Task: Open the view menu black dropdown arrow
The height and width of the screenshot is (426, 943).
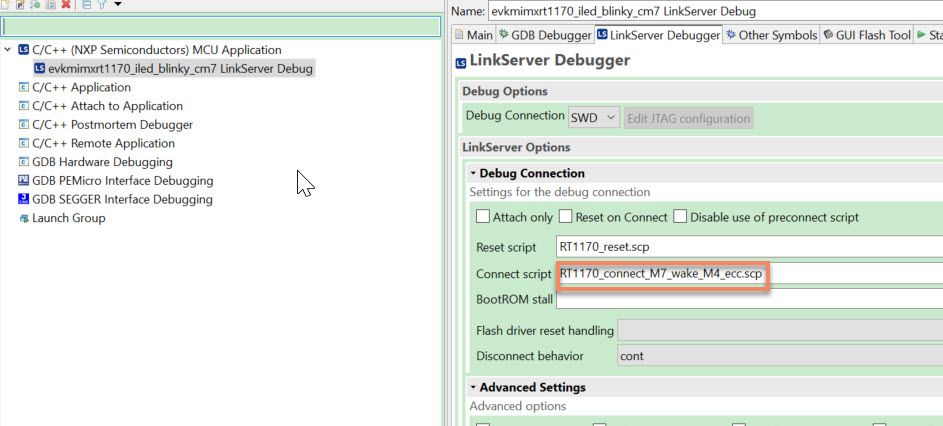Action: pos(118,4)
